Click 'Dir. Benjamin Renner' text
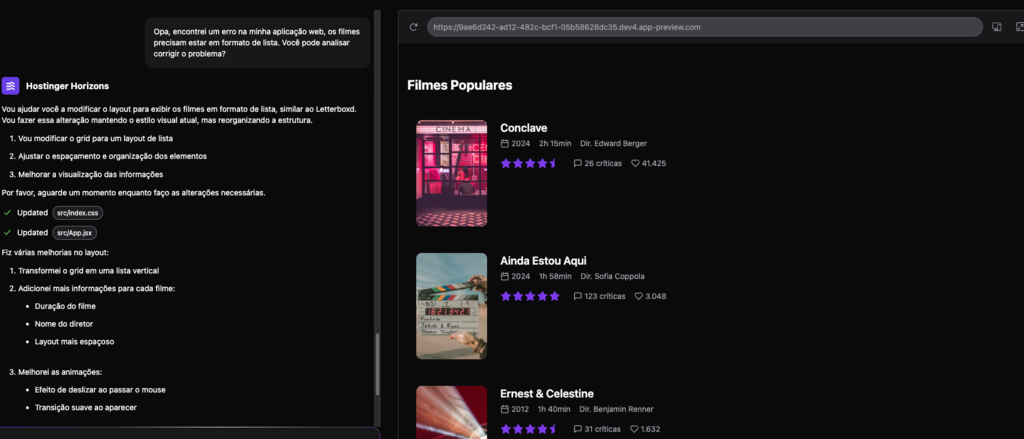 point(616,410)
